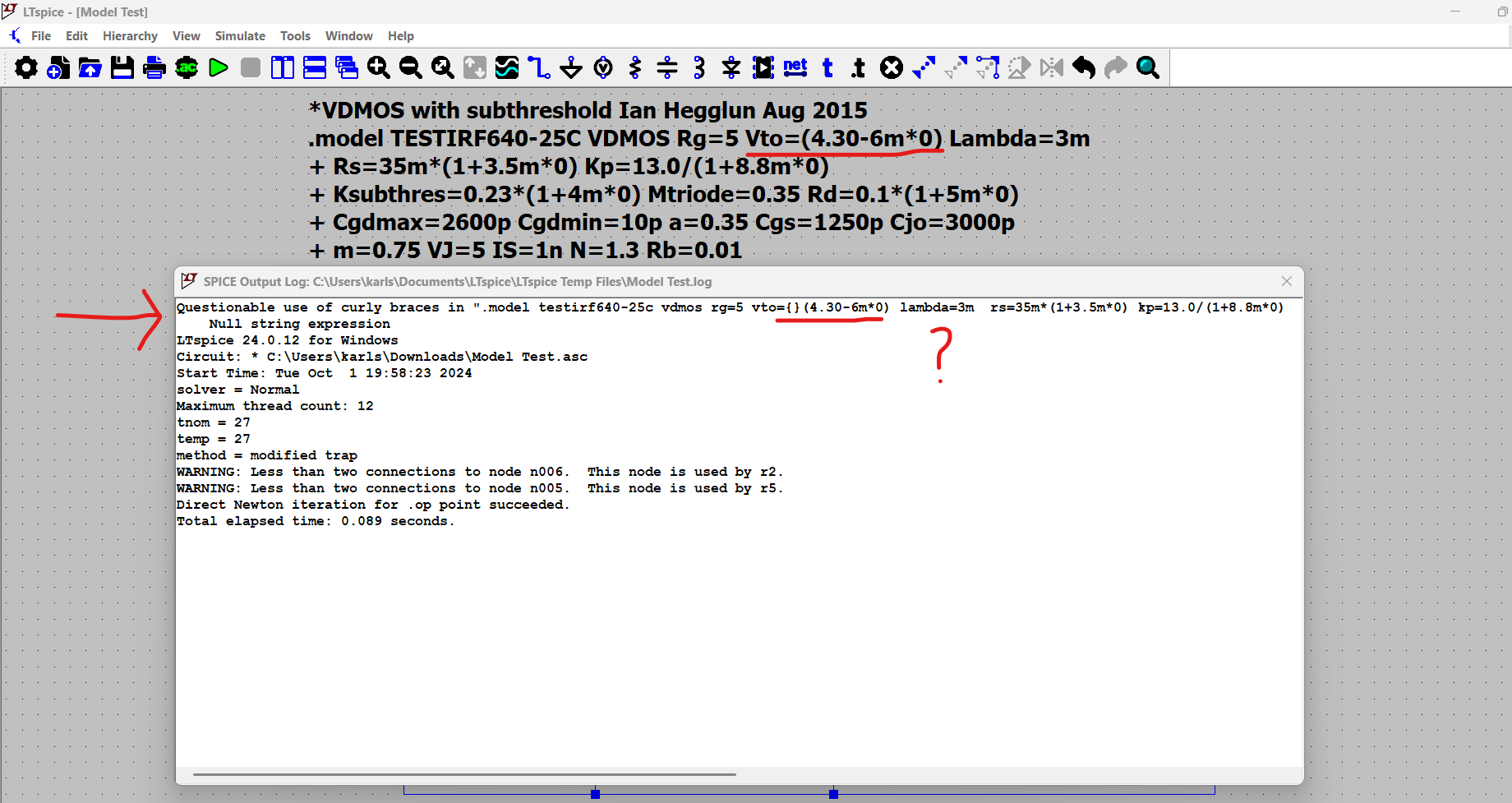Click the 'Direct Newton iteration' log line
This screenshot has width=1512, height=803.
(x=373, y=505)
